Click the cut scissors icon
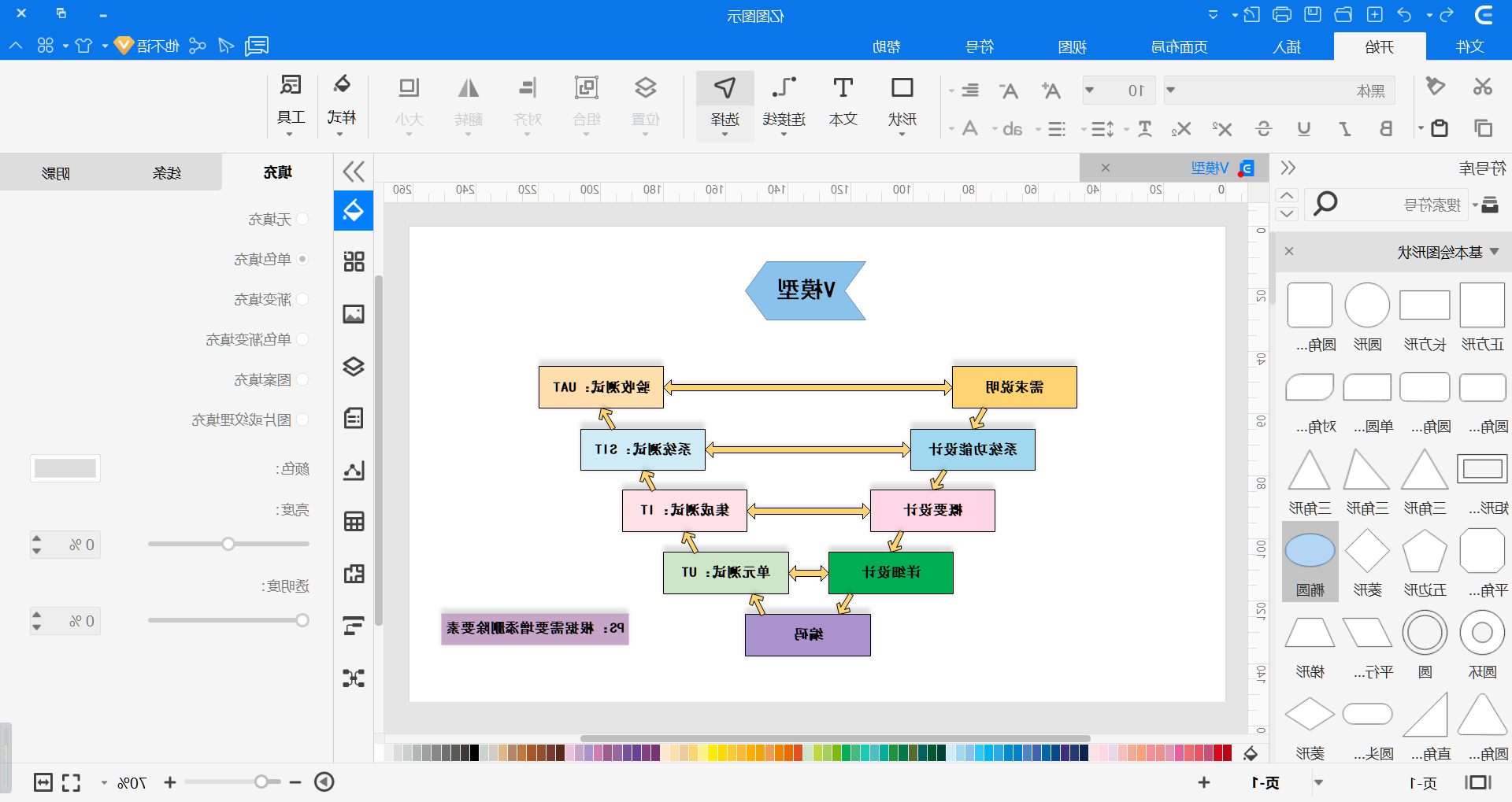1512x802 pixels. pyautogui.click(x=1483, y=87)
